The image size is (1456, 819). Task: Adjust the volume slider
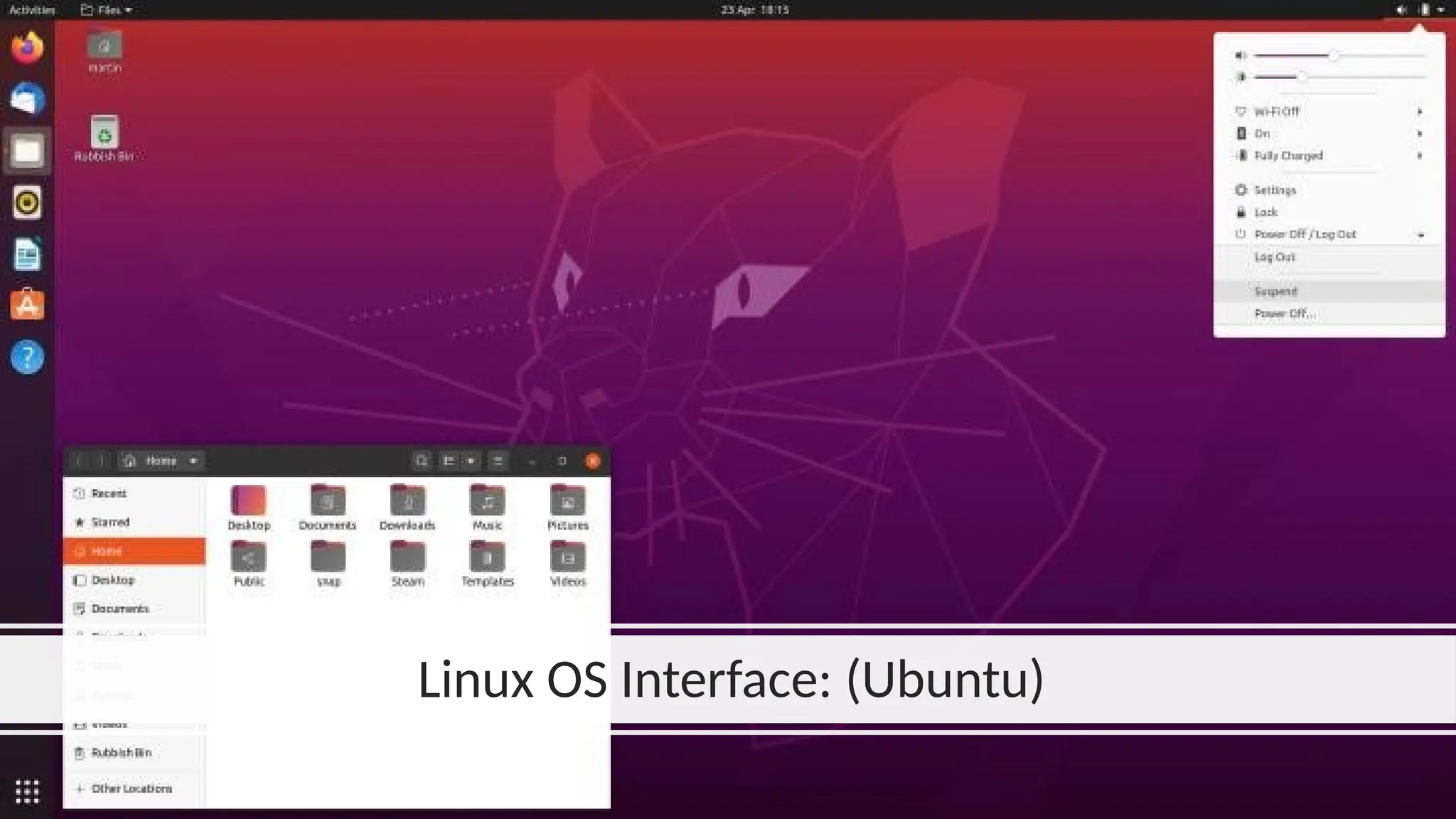click(x=1339, y=55)
